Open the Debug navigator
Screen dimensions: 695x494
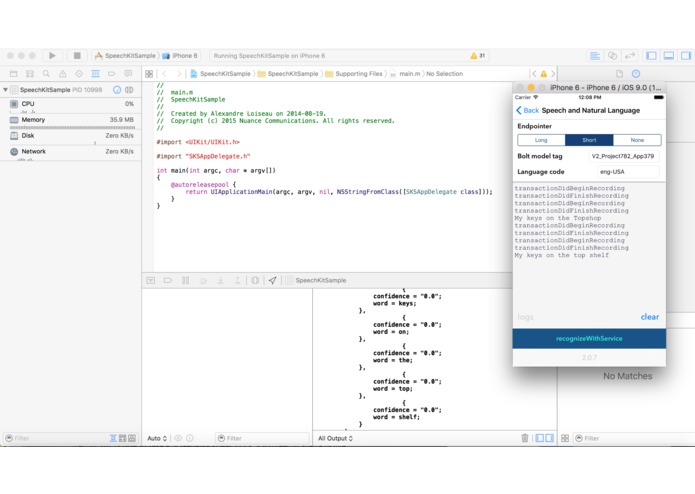(95, 74)
